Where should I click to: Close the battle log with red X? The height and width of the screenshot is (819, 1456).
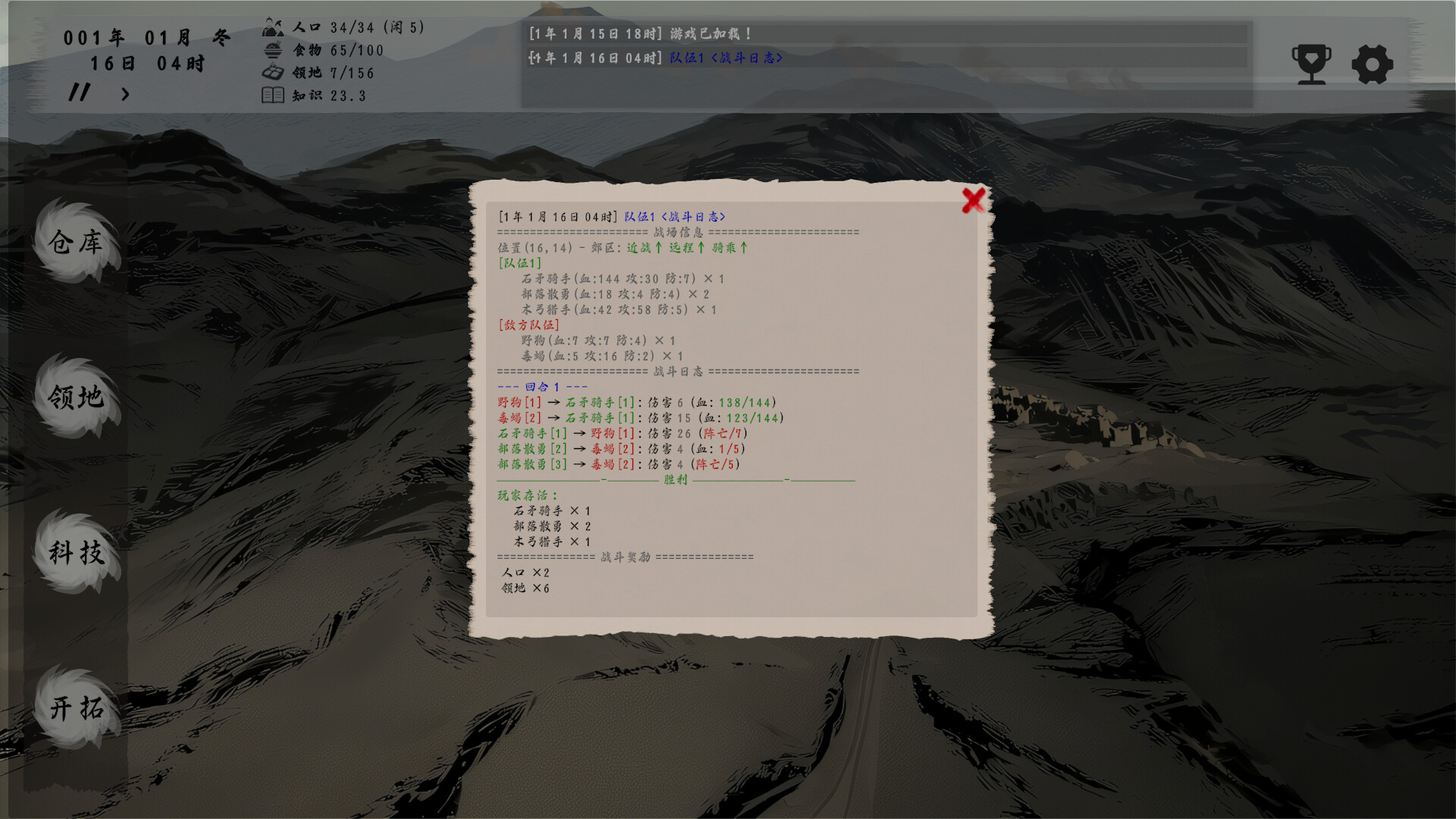coord(973,200)
